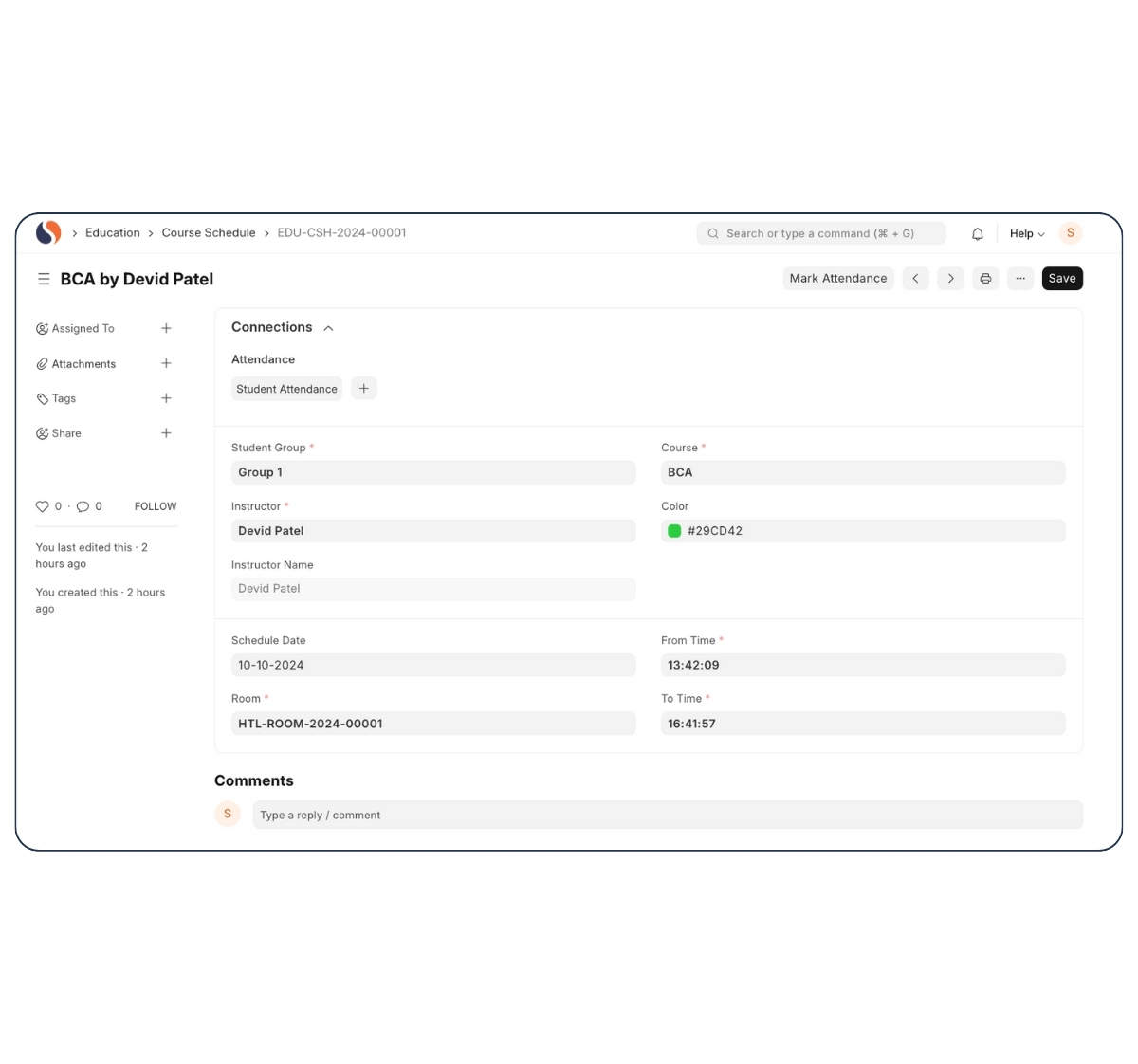Add new Student Attendance with plus

[x=364, y=389]
